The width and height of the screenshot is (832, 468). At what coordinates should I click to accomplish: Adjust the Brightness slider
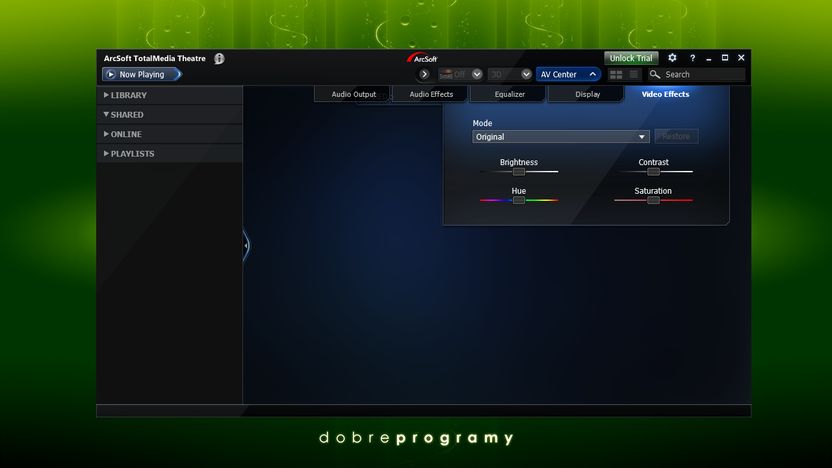pyautogui.click(x=519, y=171)
